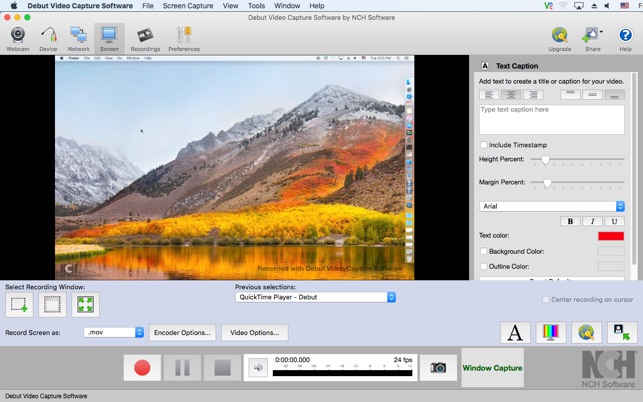Enable the Outline Color checkbox
Viewport: 643px width, 402px height.
[484, 266]
